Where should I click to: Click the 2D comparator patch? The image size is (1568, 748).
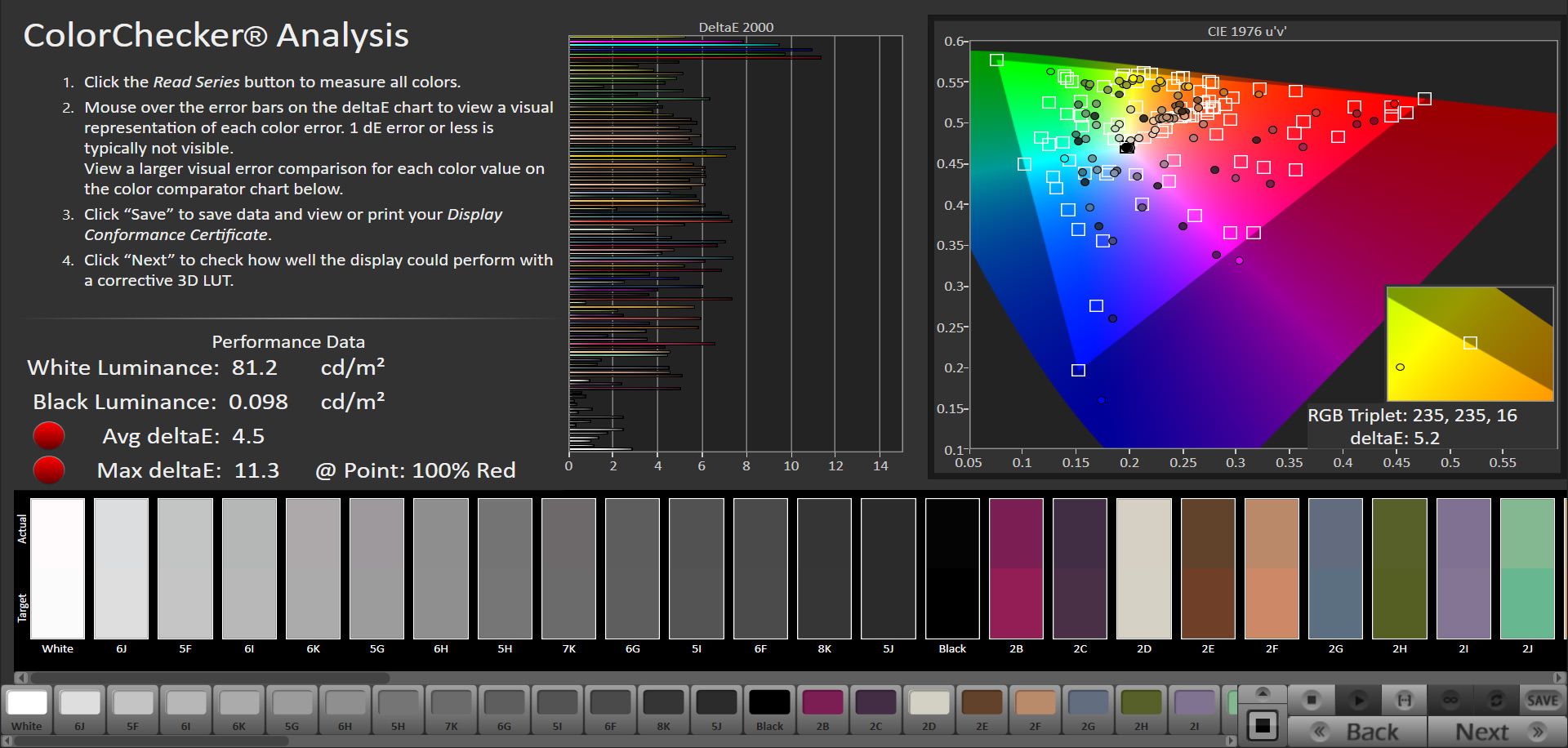pyautogui.click(x=1144, y=568)
